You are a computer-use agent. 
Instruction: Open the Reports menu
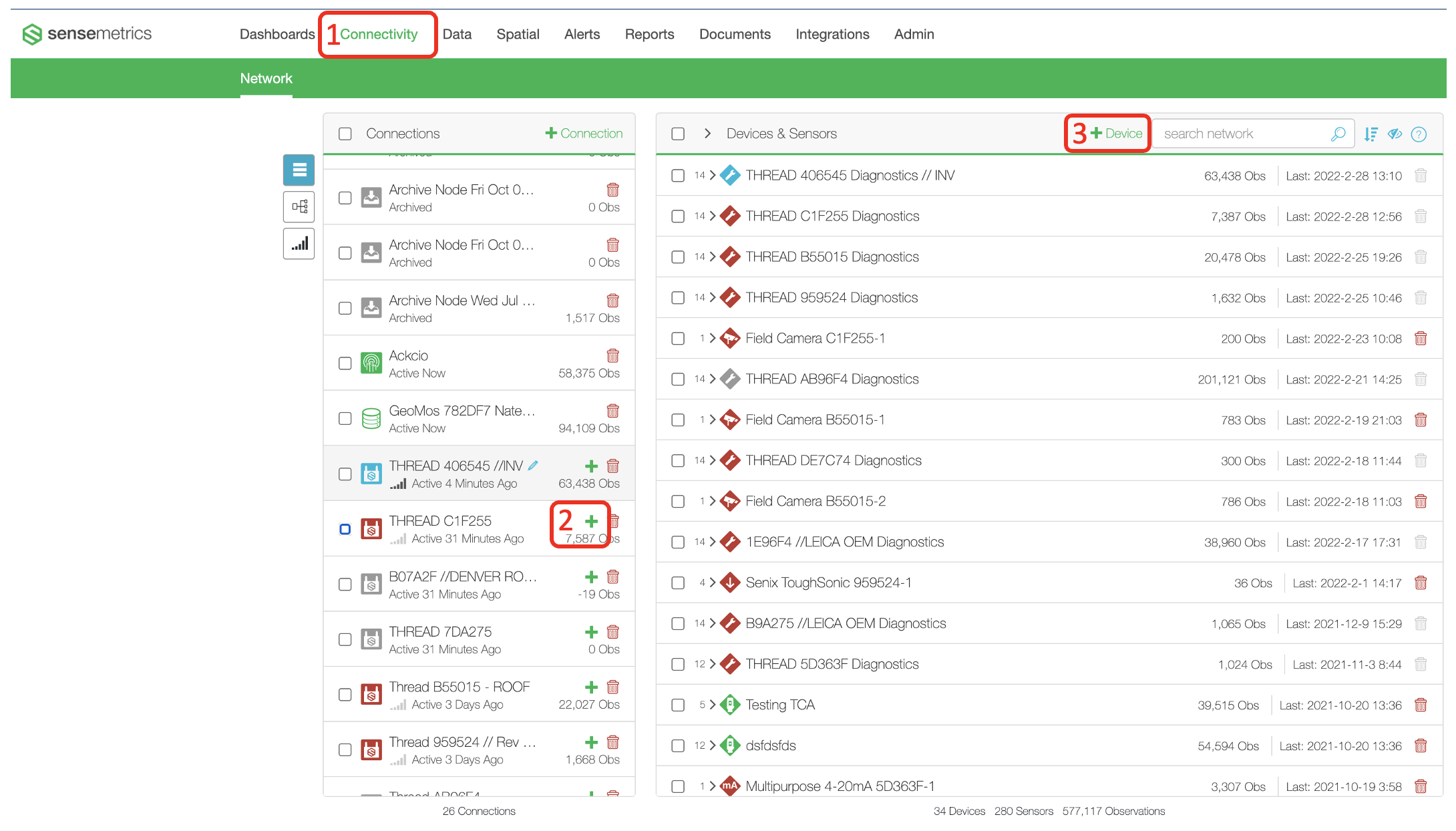(x=649, y=34)
